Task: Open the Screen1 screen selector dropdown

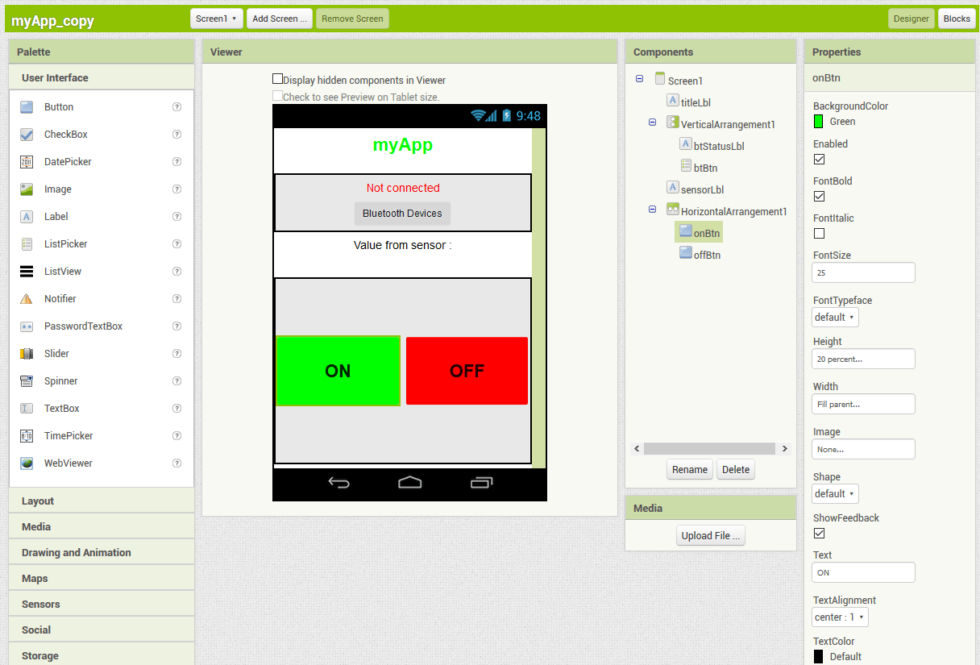Action: pos(216,17)
